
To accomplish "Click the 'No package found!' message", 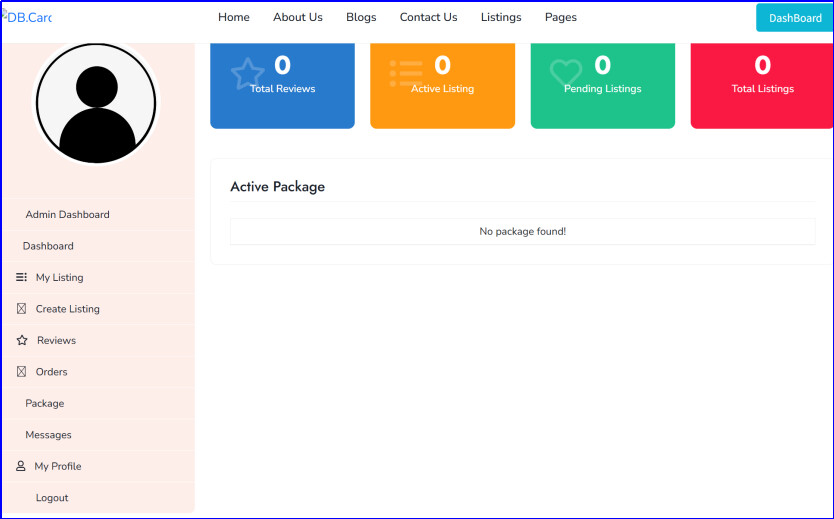I will (x=522, y=231).
